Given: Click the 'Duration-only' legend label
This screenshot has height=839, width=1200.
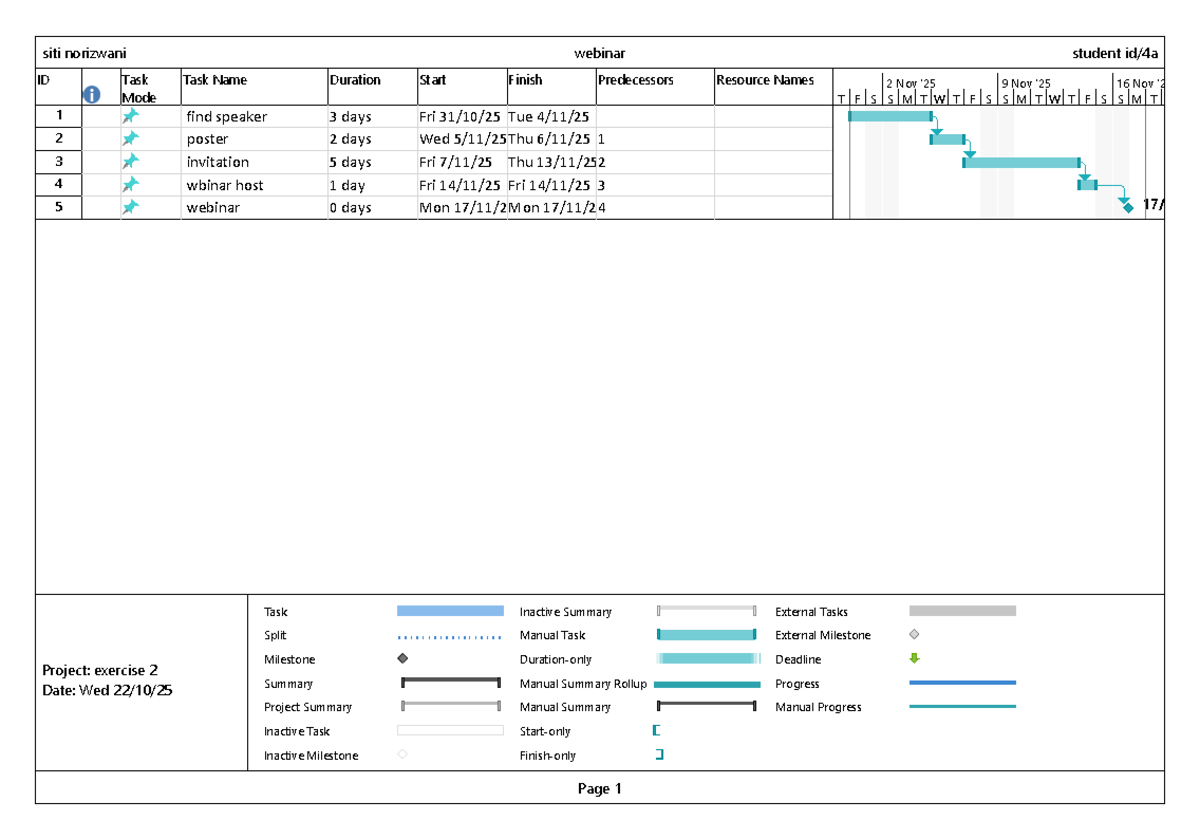Looking at the screenshot, I should (x=556, y=660).
